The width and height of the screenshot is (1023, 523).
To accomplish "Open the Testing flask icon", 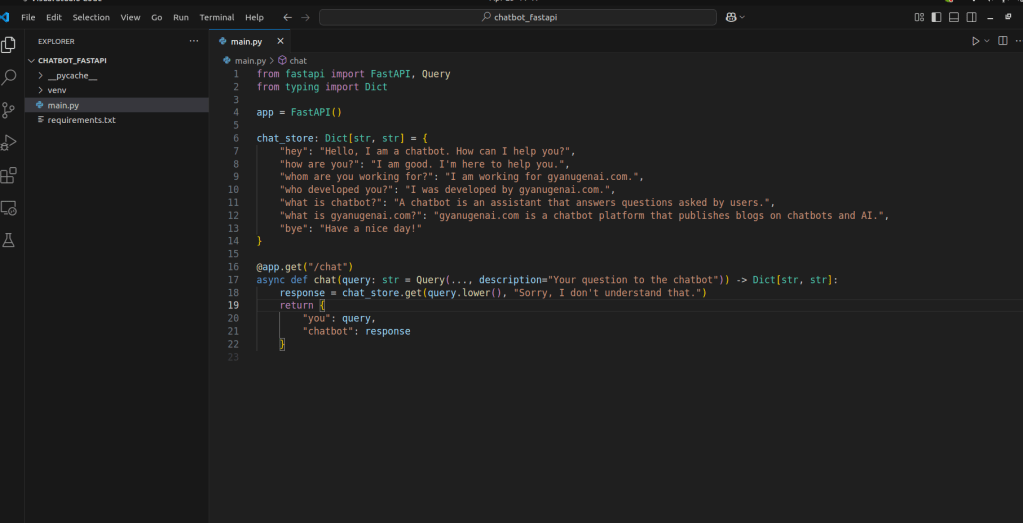I will [x=9, y=241].
